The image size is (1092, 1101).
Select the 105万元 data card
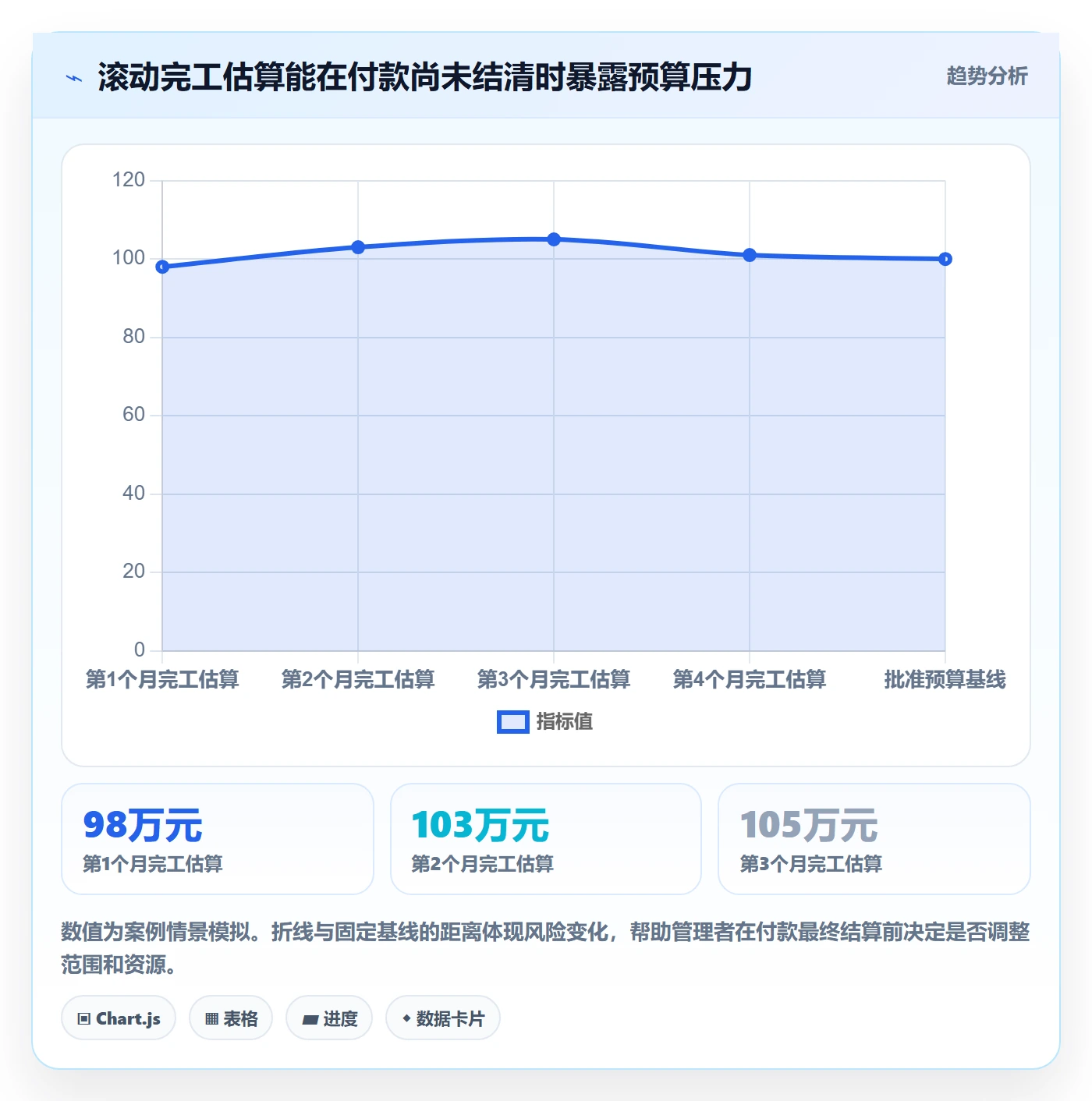pyautogui.click(x=874, y=839)
